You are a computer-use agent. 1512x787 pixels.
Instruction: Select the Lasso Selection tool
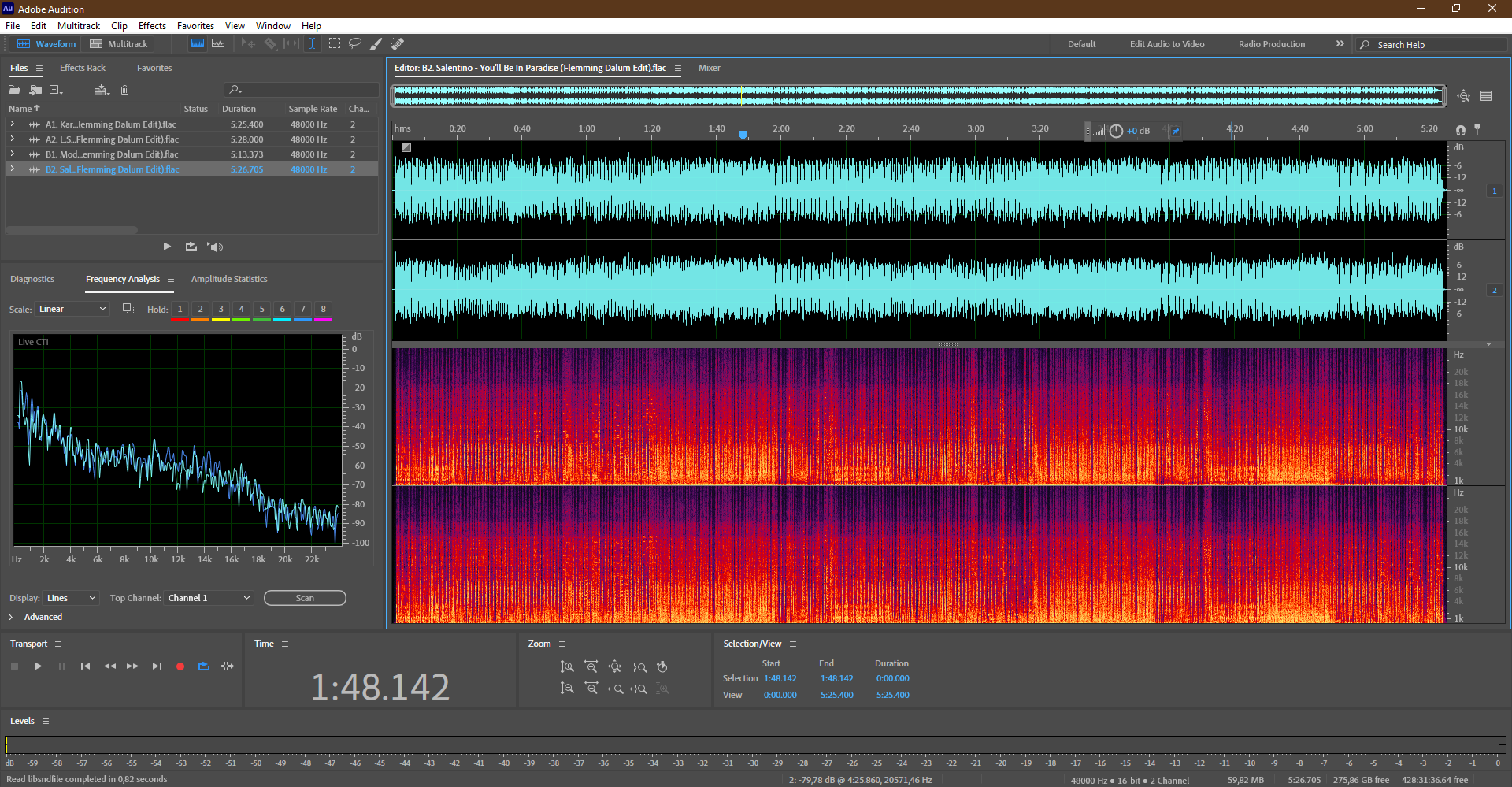[355, 44]
